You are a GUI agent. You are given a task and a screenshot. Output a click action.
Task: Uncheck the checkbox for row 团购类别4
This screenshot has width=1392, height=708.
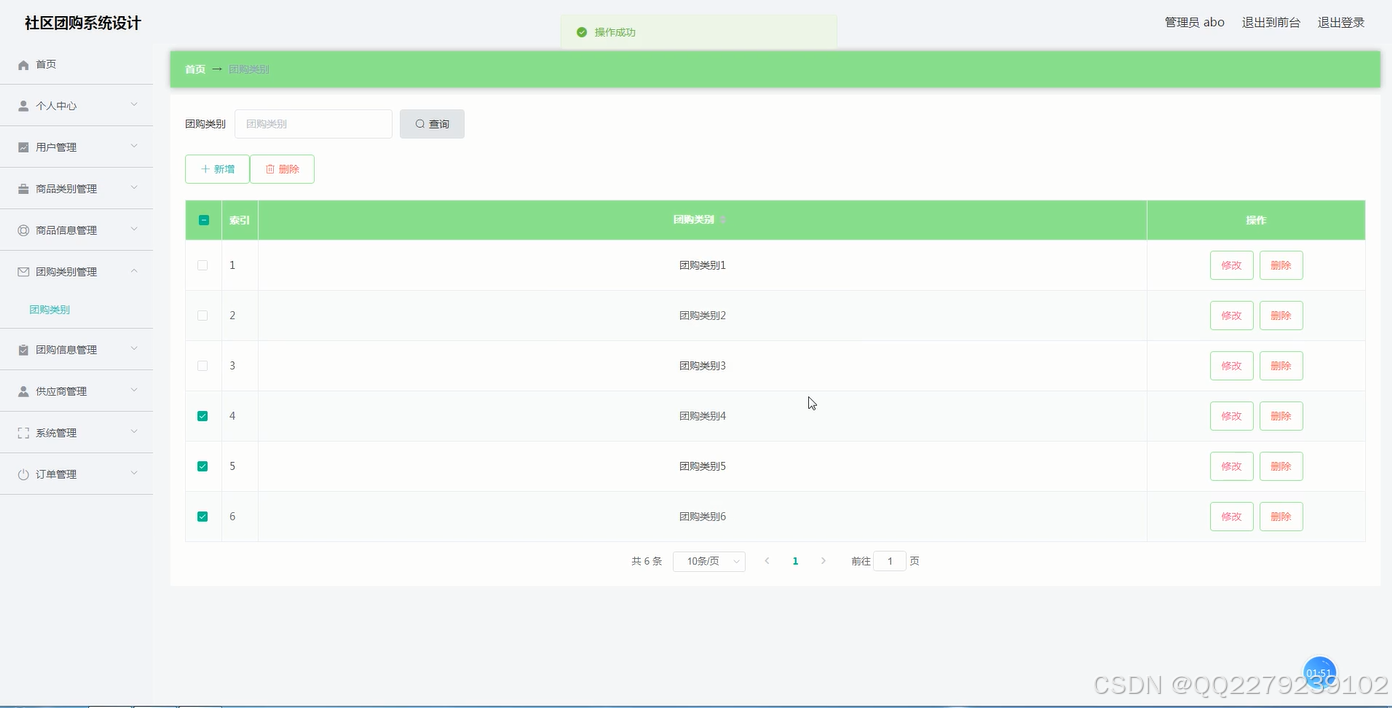[203, 415]
